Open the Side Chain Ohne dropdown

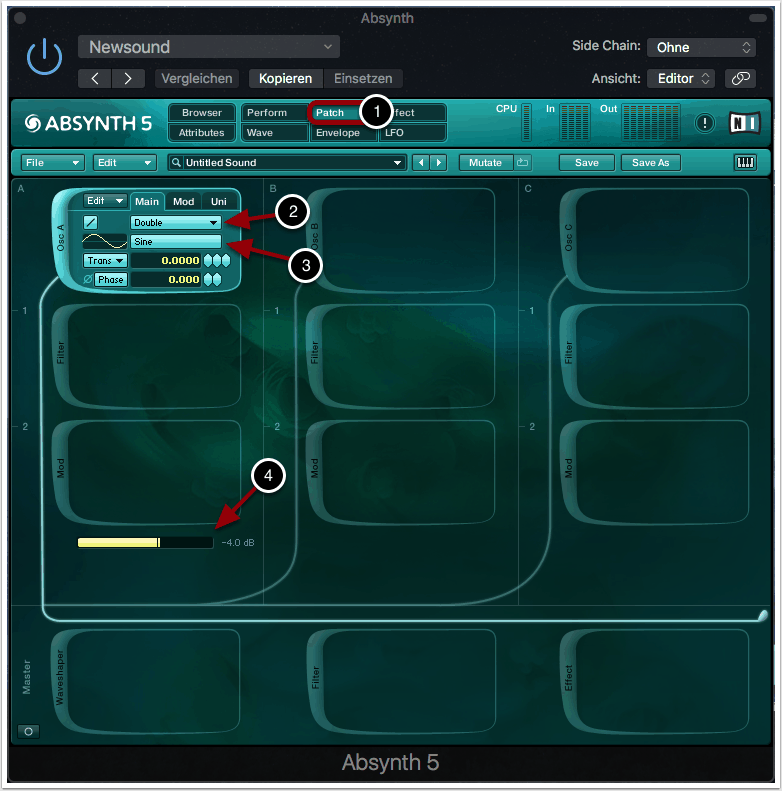click(701, 47)
